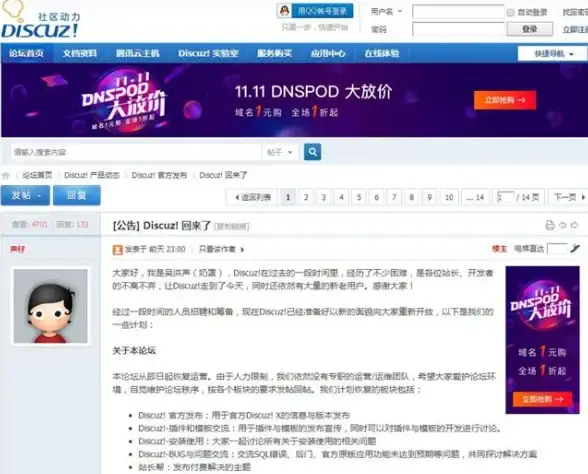The image size is (588, 474).
Task: Open the 应用中心 nav tab
Action: (x=328, y=53)
